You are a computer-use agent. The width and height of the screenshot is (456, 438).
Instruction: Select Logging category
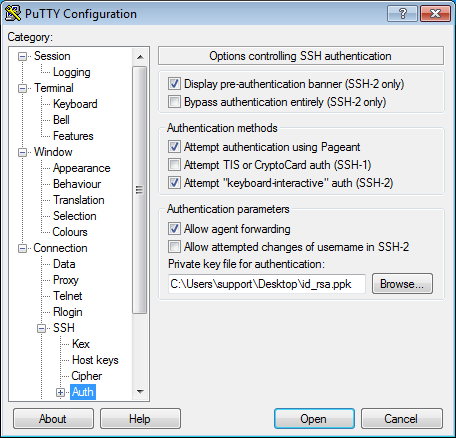[x=71, y=72]
